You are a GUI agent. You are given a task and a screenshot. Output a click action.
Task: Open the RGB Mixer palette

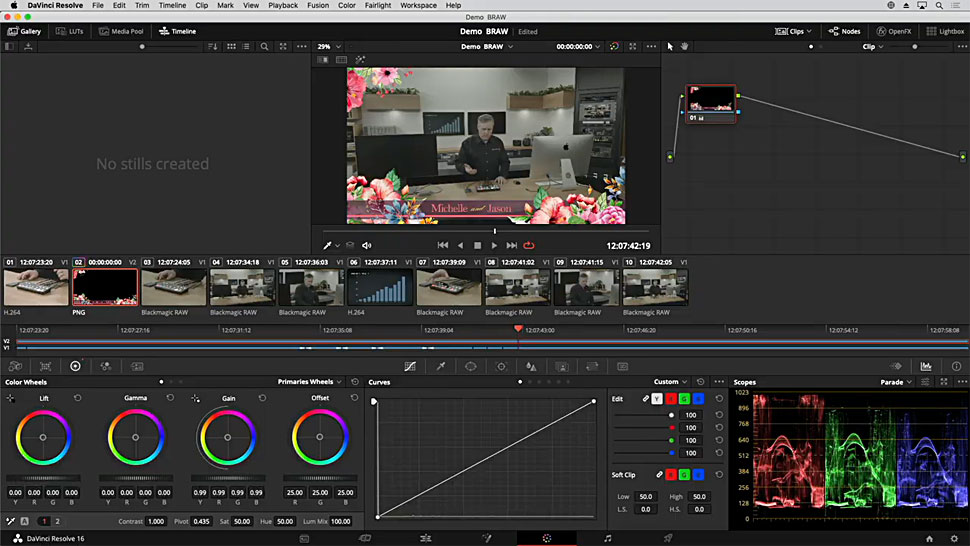106,367
